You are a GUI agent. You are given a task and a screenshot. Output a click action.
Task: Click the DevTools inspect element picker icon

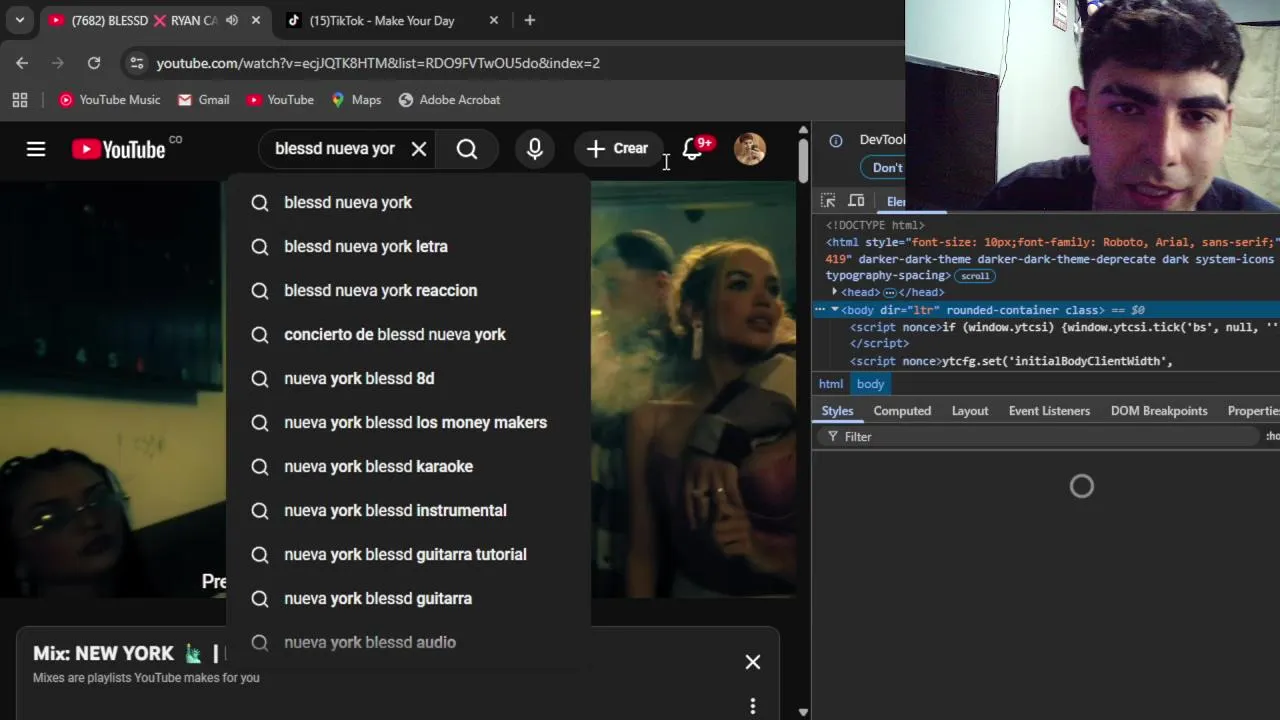click(x=828, y=201)
